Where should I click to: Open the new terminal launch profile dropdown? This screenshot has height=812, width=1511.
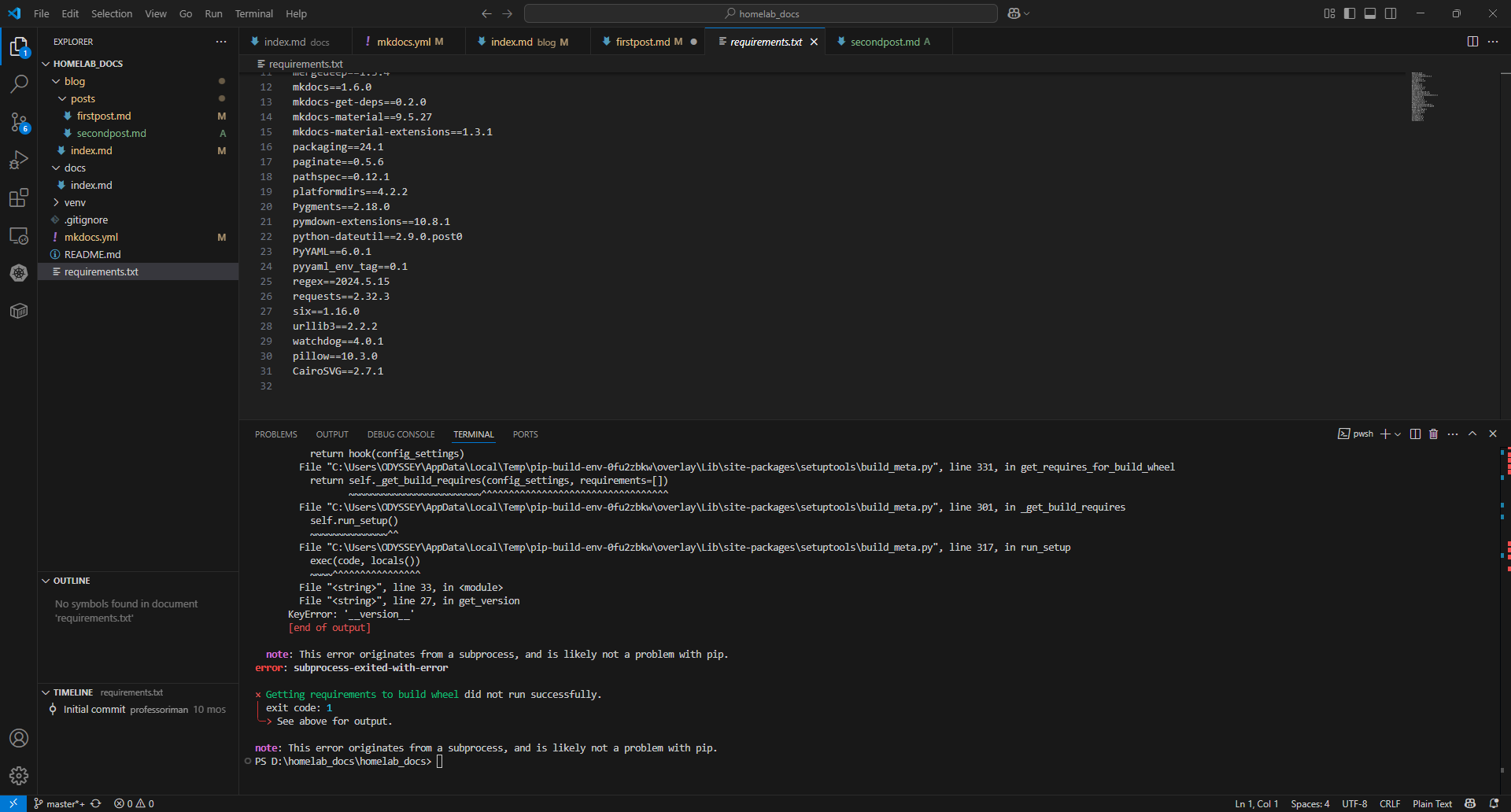point(1398,434)
